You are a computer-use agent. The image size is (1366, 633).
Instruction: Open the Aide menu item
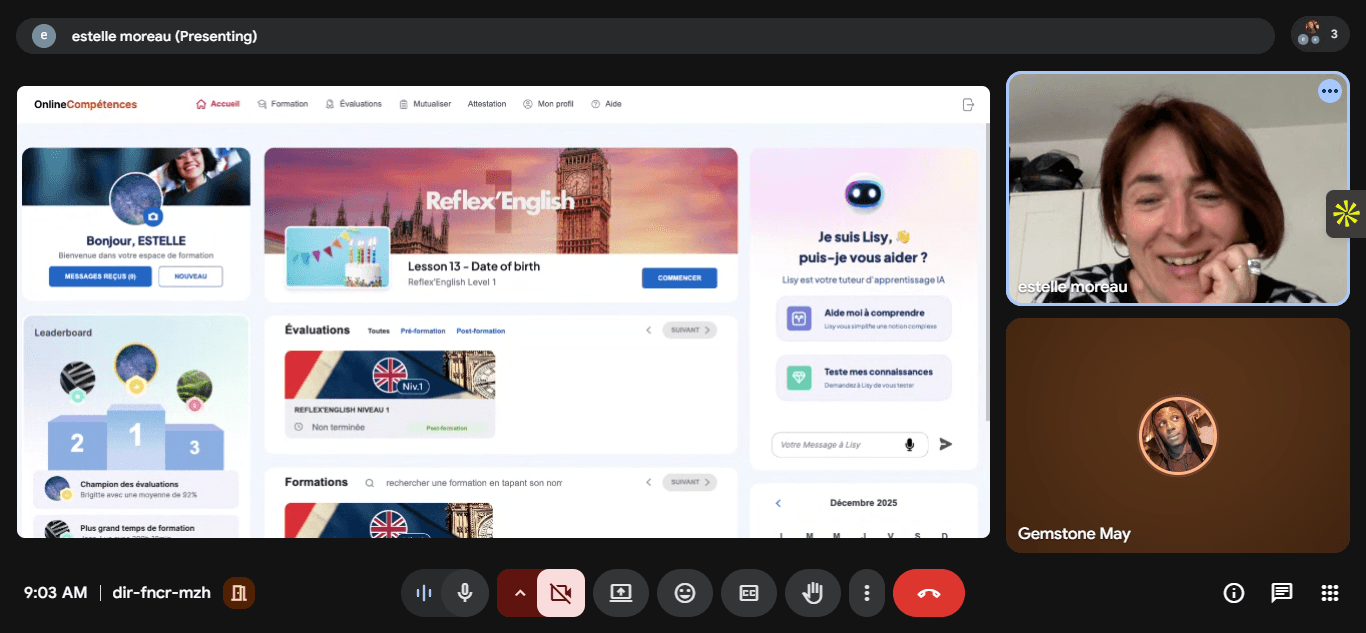point(606,104)
